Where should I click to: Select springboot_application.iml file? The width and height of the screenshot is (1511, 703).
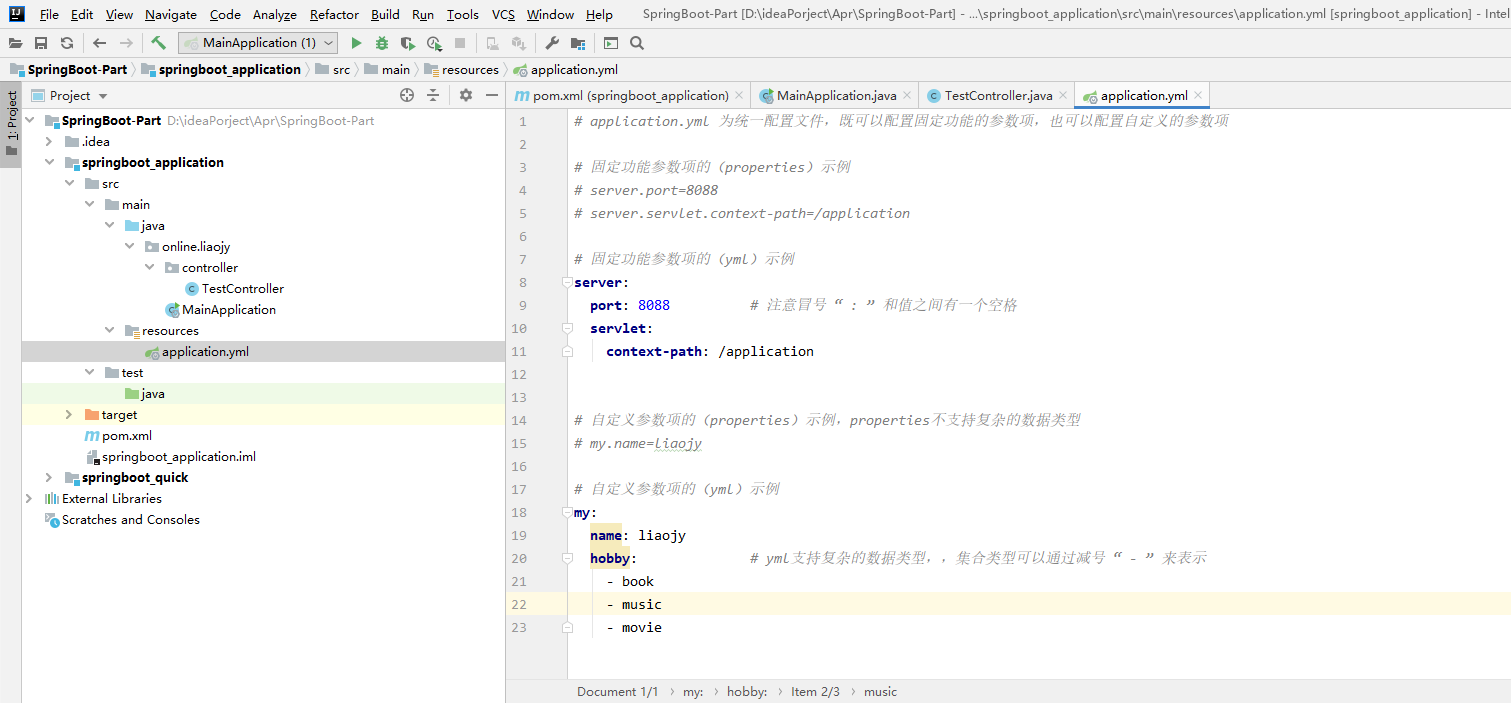(x=178, y=456)
